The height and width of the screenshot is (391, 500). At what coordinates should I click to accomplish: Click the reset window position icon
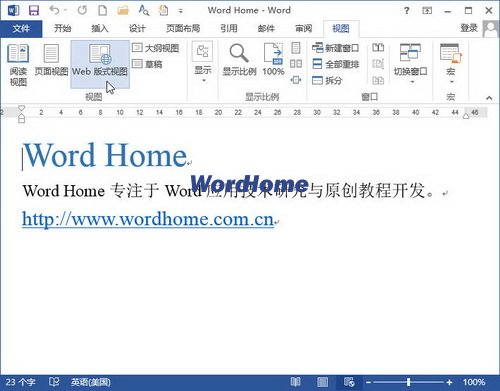pyautogui.click(x=378, y=80)
